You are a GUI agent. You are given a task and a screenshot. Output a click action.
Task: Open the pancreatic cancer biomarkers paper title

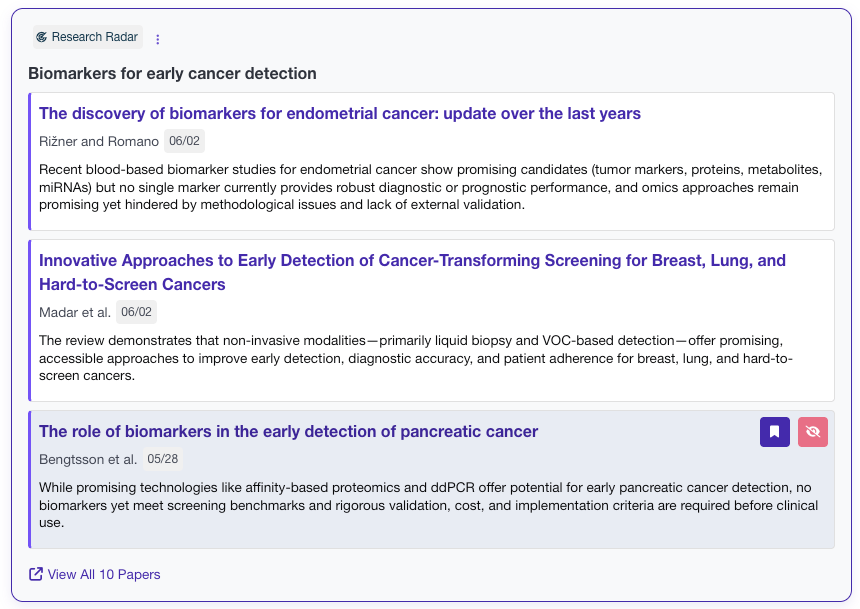[x=288, y=432]
